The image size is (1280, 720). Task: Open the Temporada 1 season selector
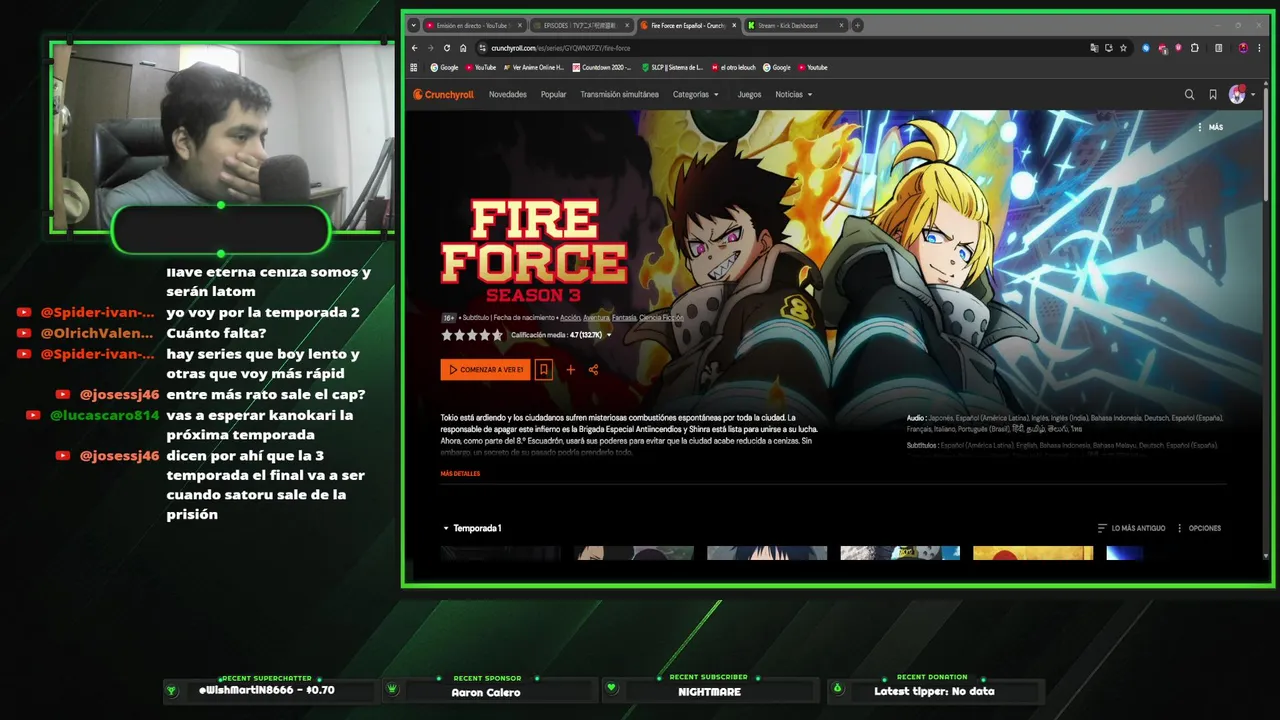click(x=472, y=528)
